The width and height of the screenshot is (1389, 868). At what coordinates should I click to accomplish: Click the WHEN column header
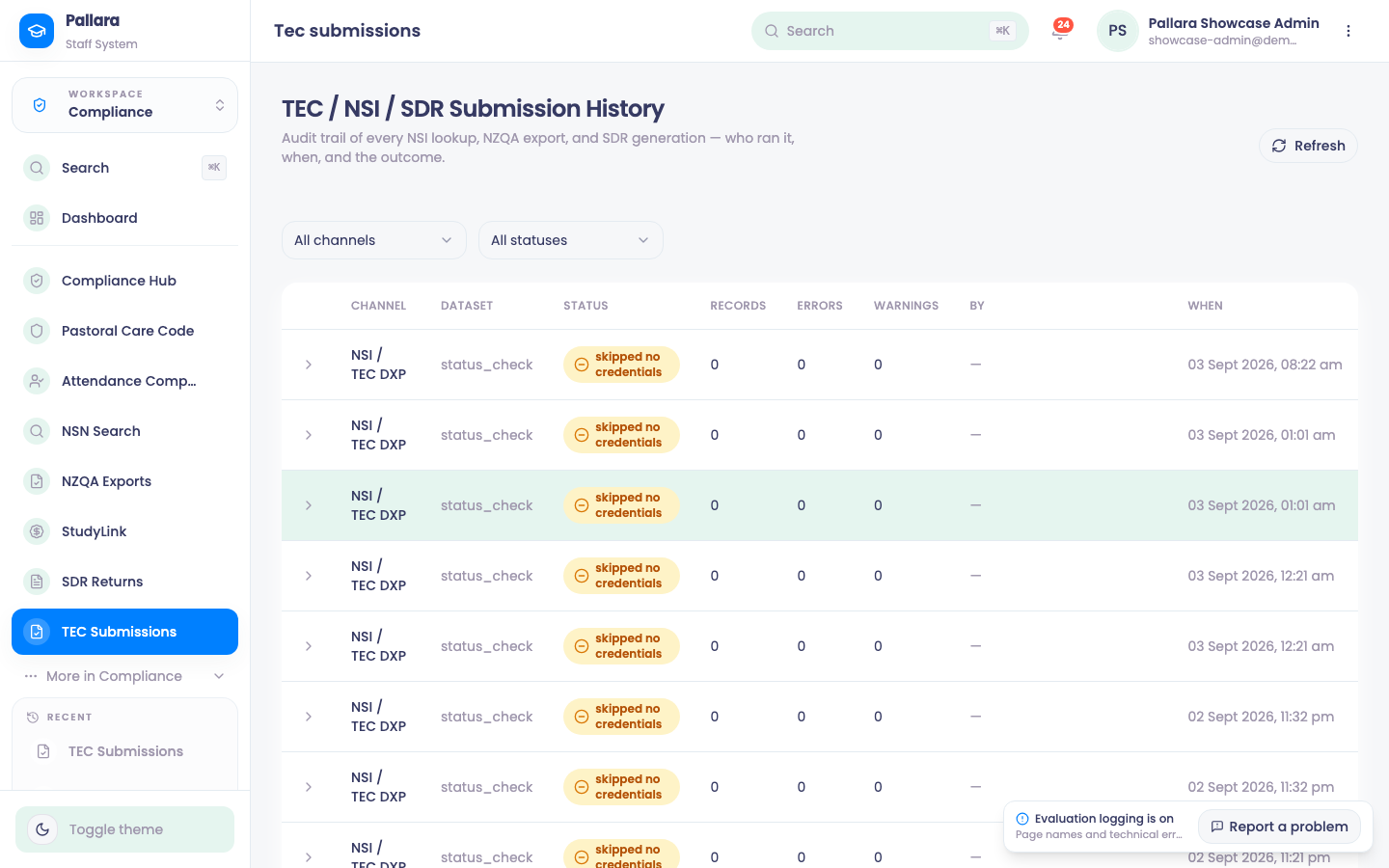pyautogui.click(x=1205, y=306)
